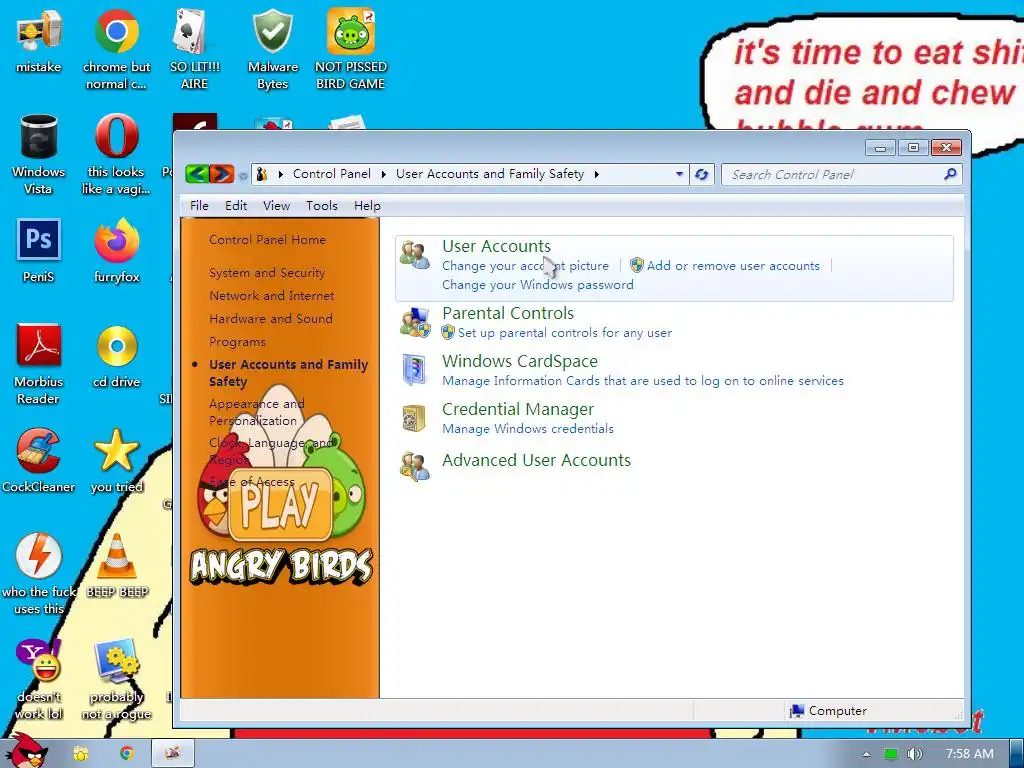Open recent pages dropdown beside Forward
The height and width of the screenshot is (768, 1024).
(x=243, y=175)
